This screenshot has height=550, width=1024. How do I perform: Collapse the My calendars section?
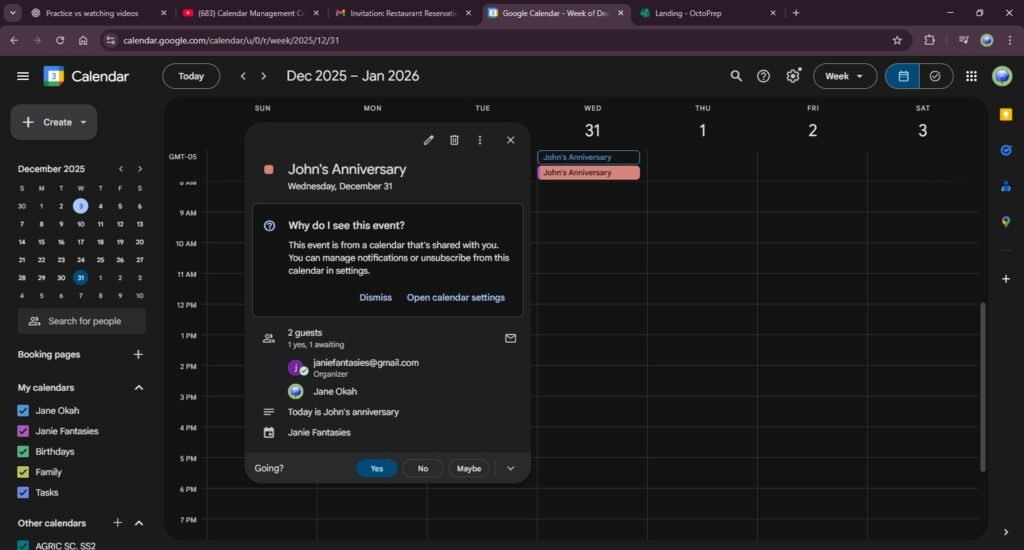(139, 388)
